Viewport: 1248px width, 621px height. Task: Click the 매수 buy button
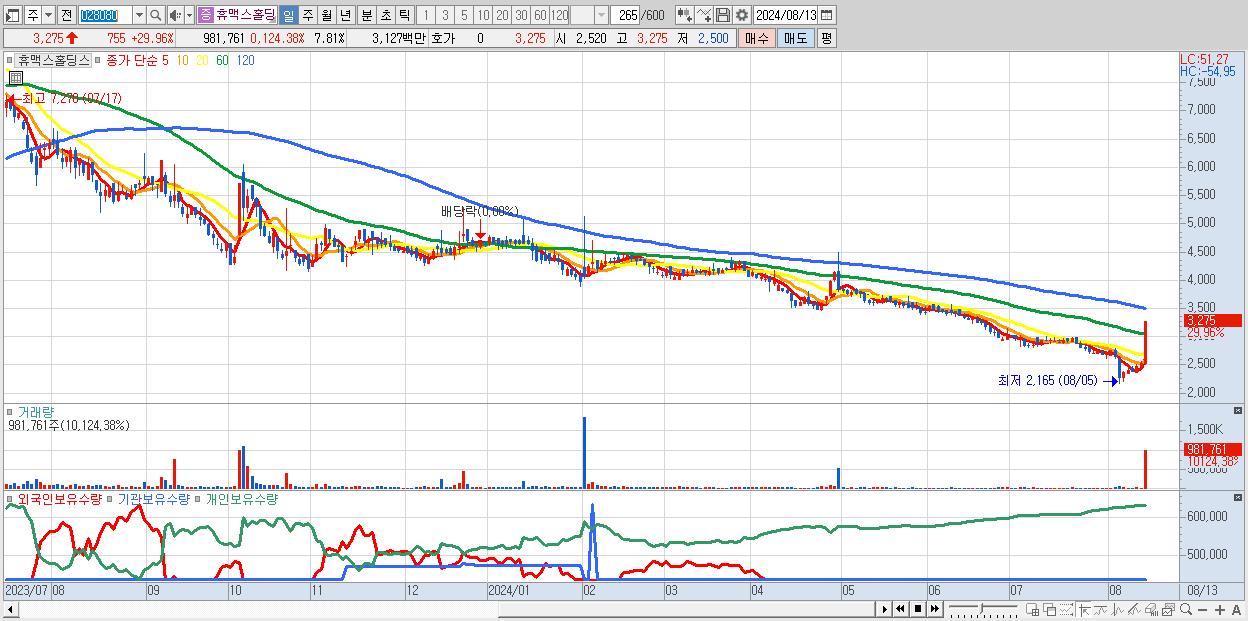click(756, 38)
